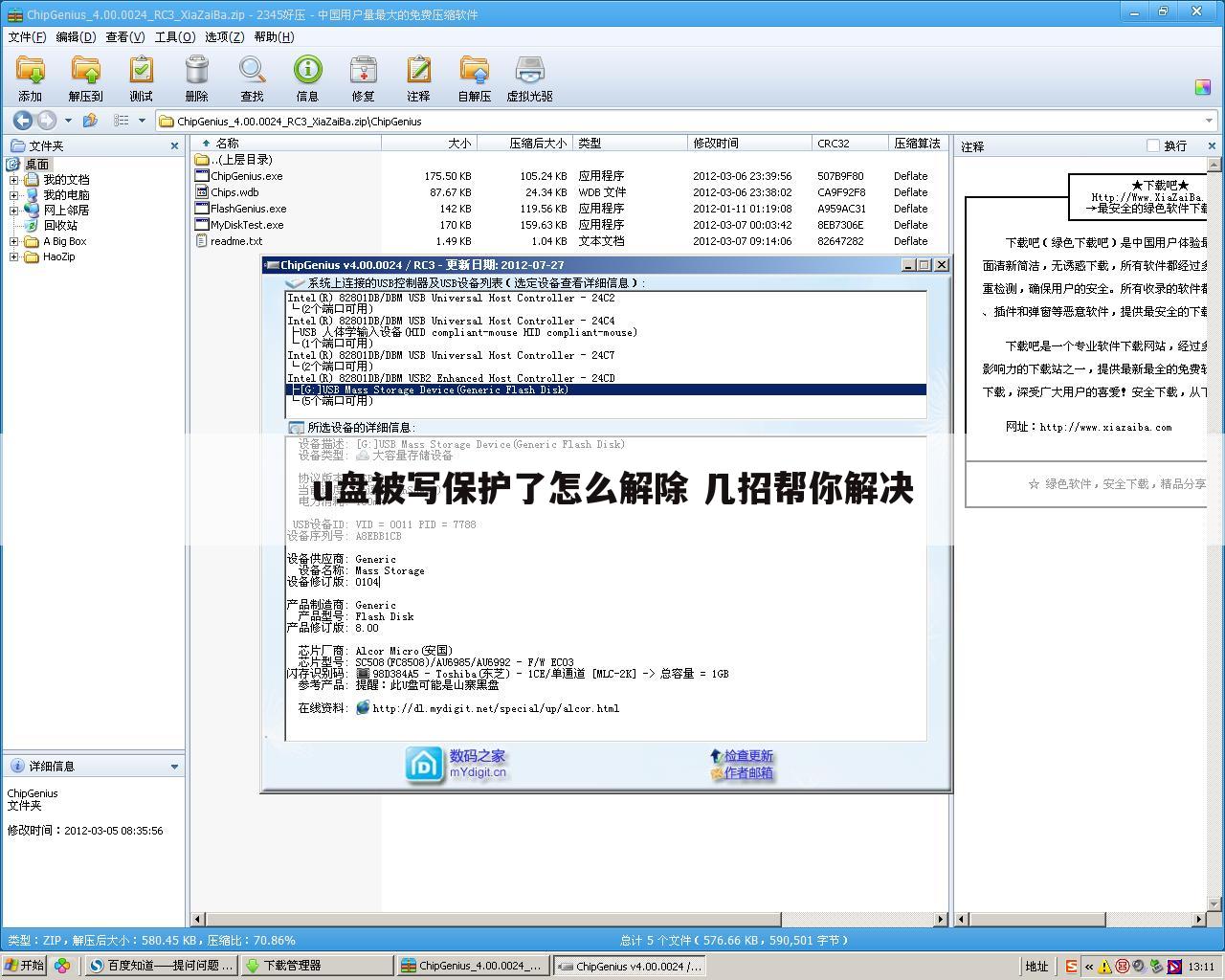Toggle the 换行 word wrap checkbox
1225x980 pixels.
pyautogui.click(x=1153, y=145)
